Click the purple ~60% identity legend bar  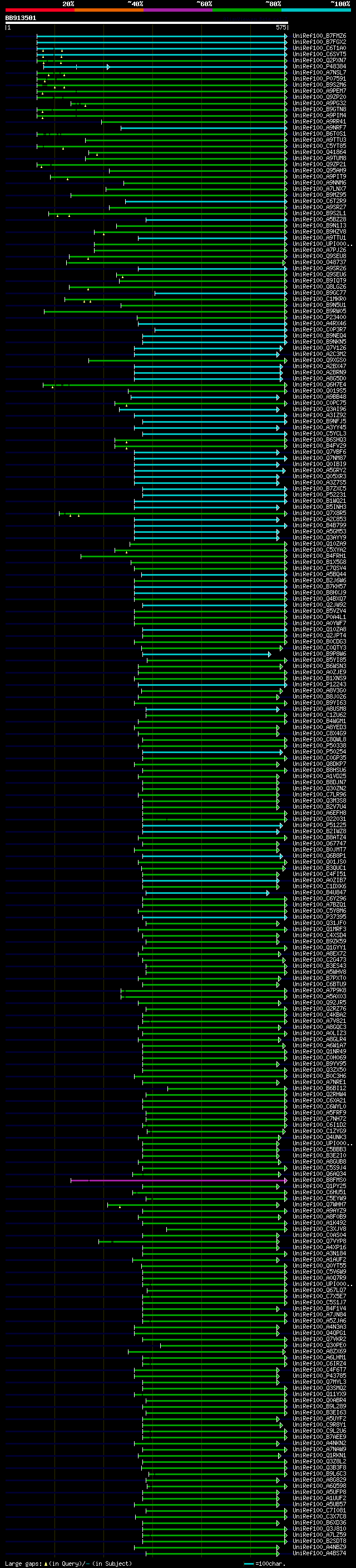pyautogui.click(x=177, y=10)
